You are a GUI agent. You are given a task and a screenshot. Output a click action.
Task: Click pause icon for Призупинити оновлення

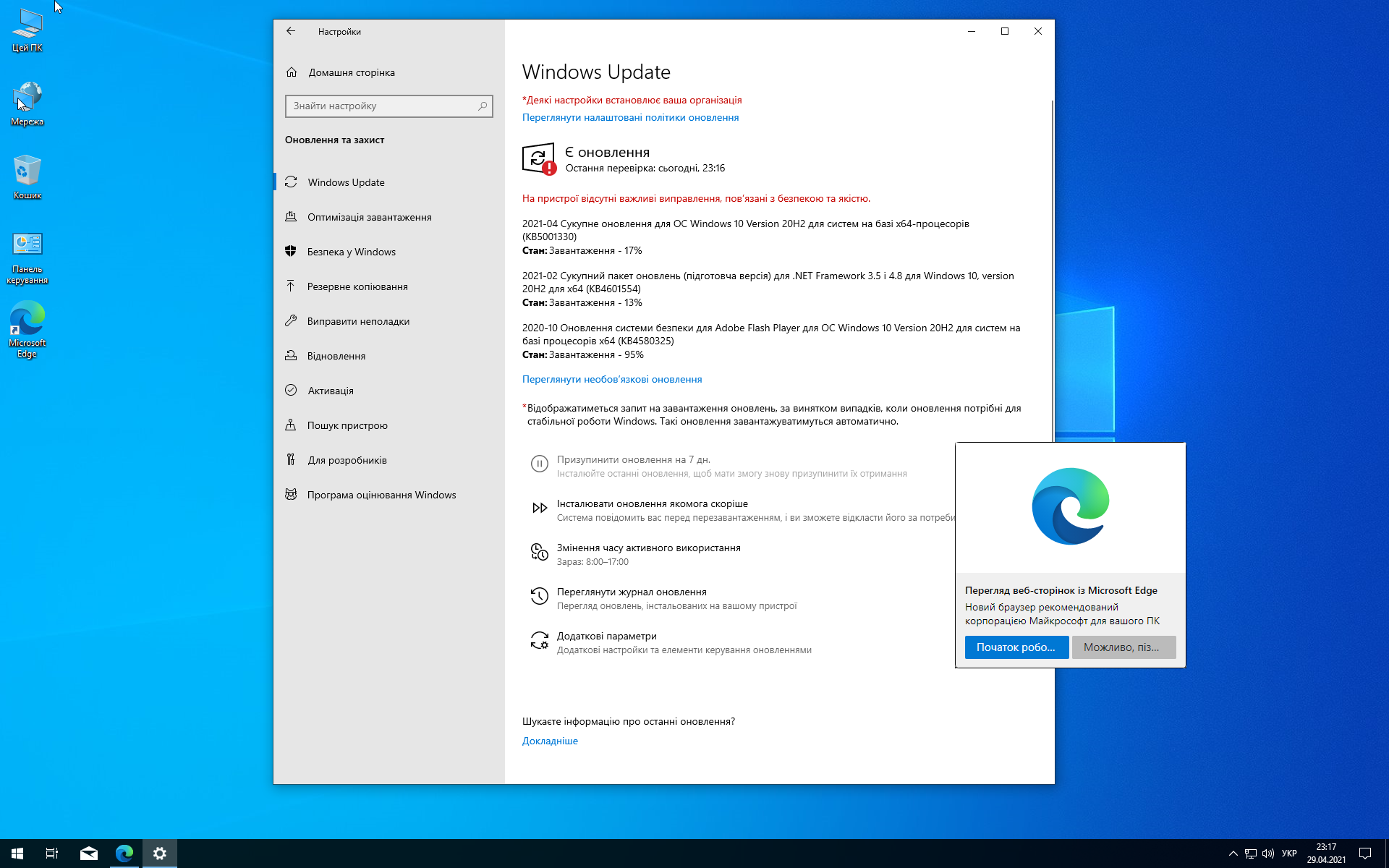[539, 464]
